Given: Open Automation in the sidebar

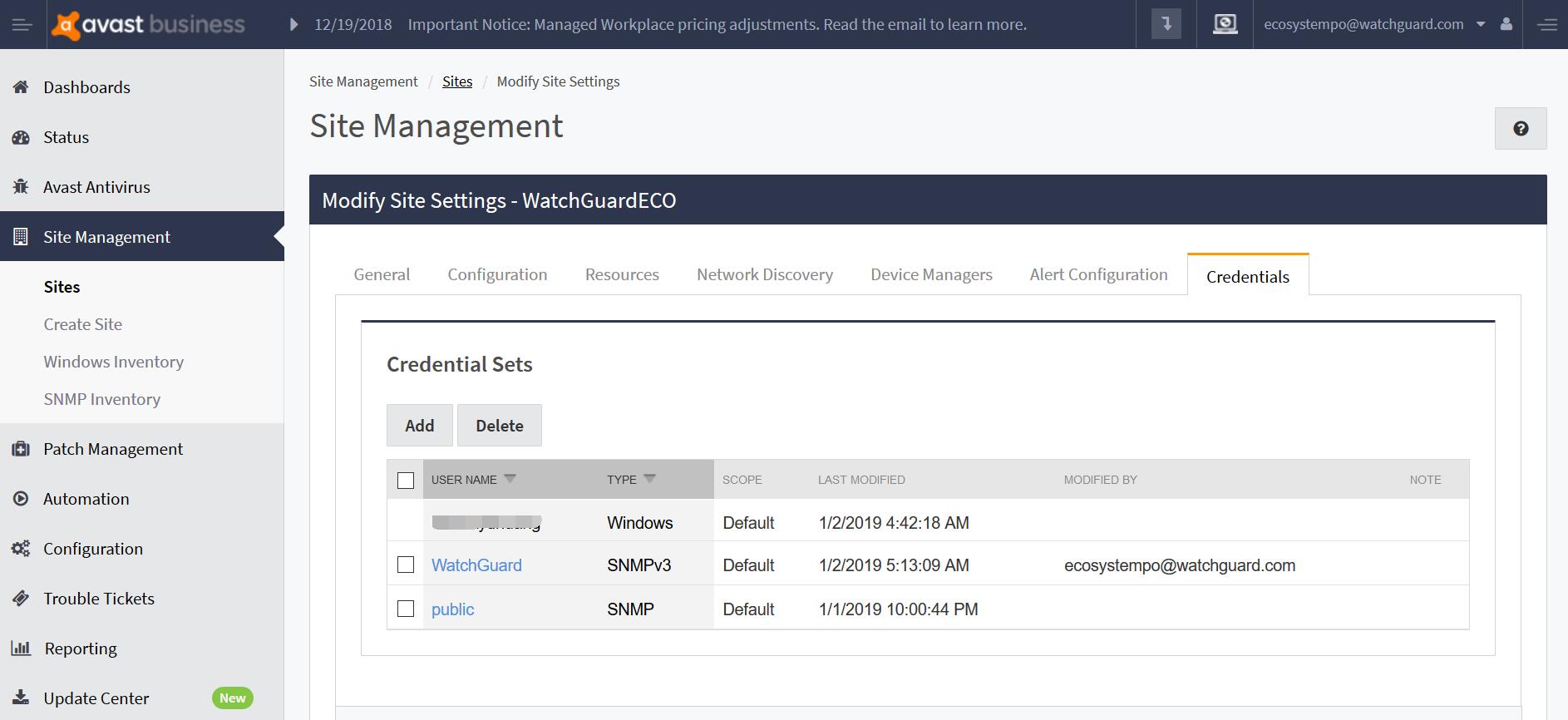Looking at the screenshot, I should click(86, 499).
